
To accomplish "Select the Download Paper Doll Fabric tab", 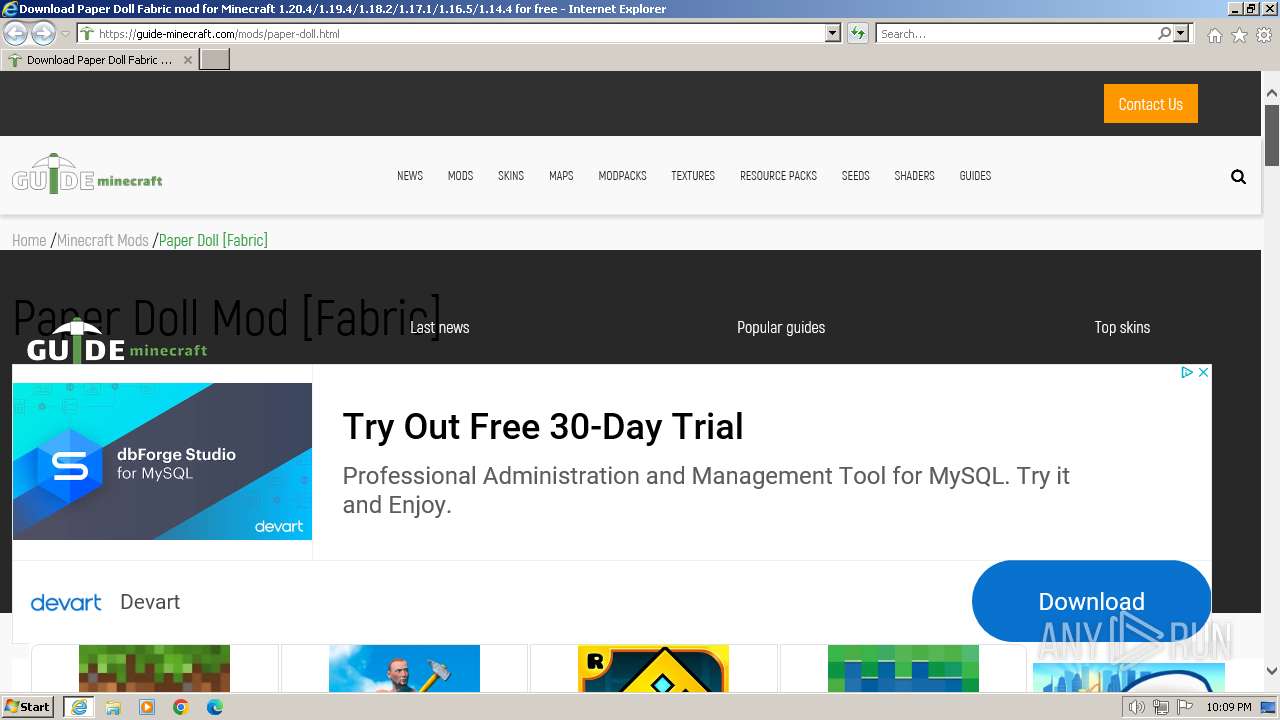I will (98, 60).
